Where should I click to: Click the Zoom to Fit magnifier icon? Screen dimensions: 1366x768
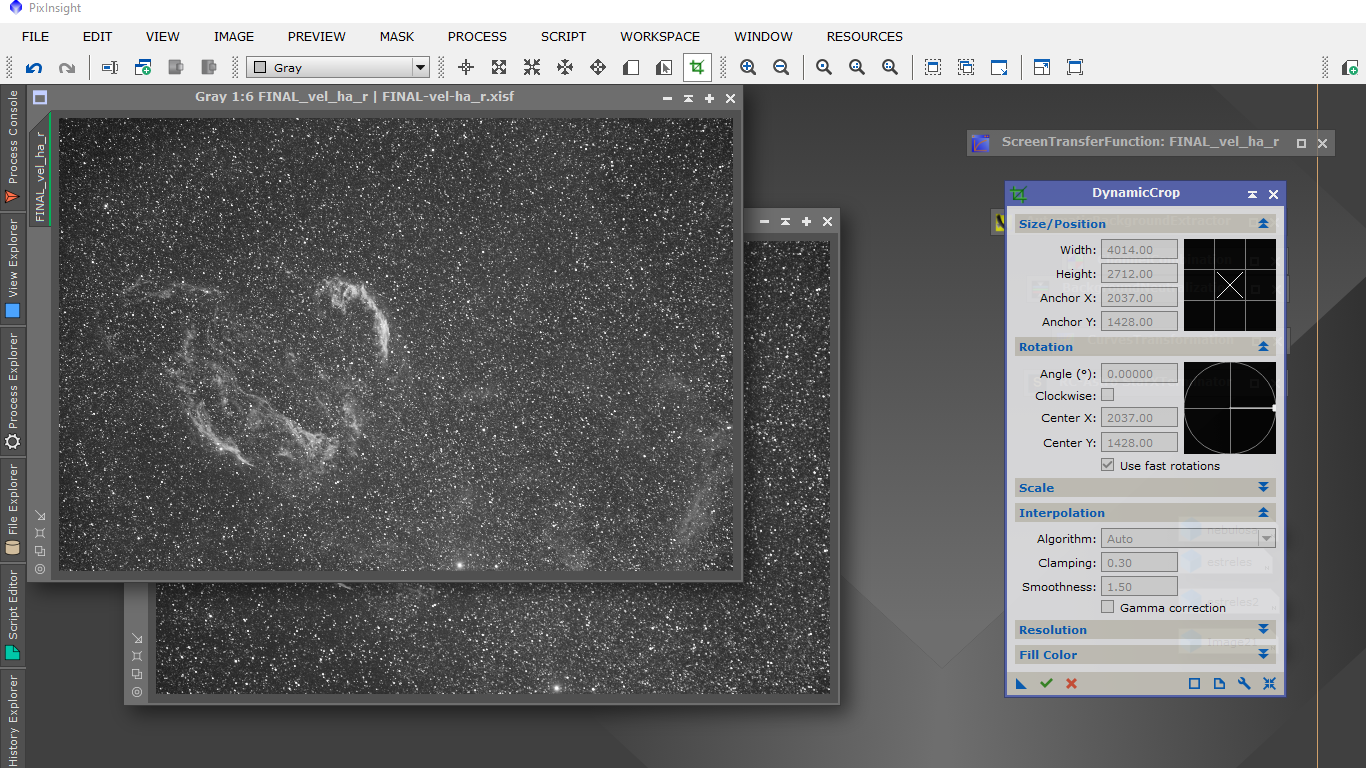(x=824, y=68)
